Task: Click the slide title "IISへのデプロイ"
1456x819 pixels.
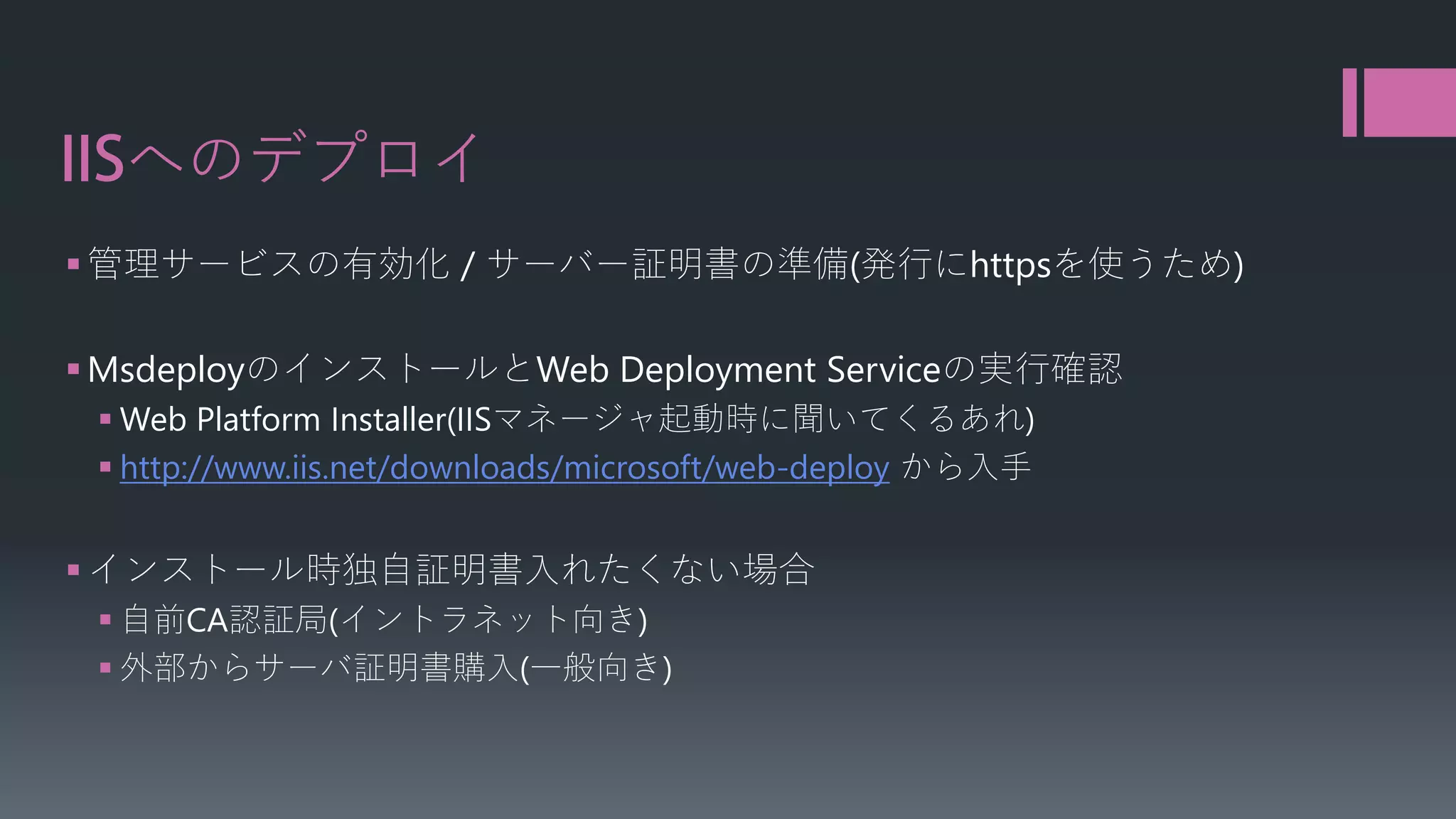Action: tap(273, 158)
